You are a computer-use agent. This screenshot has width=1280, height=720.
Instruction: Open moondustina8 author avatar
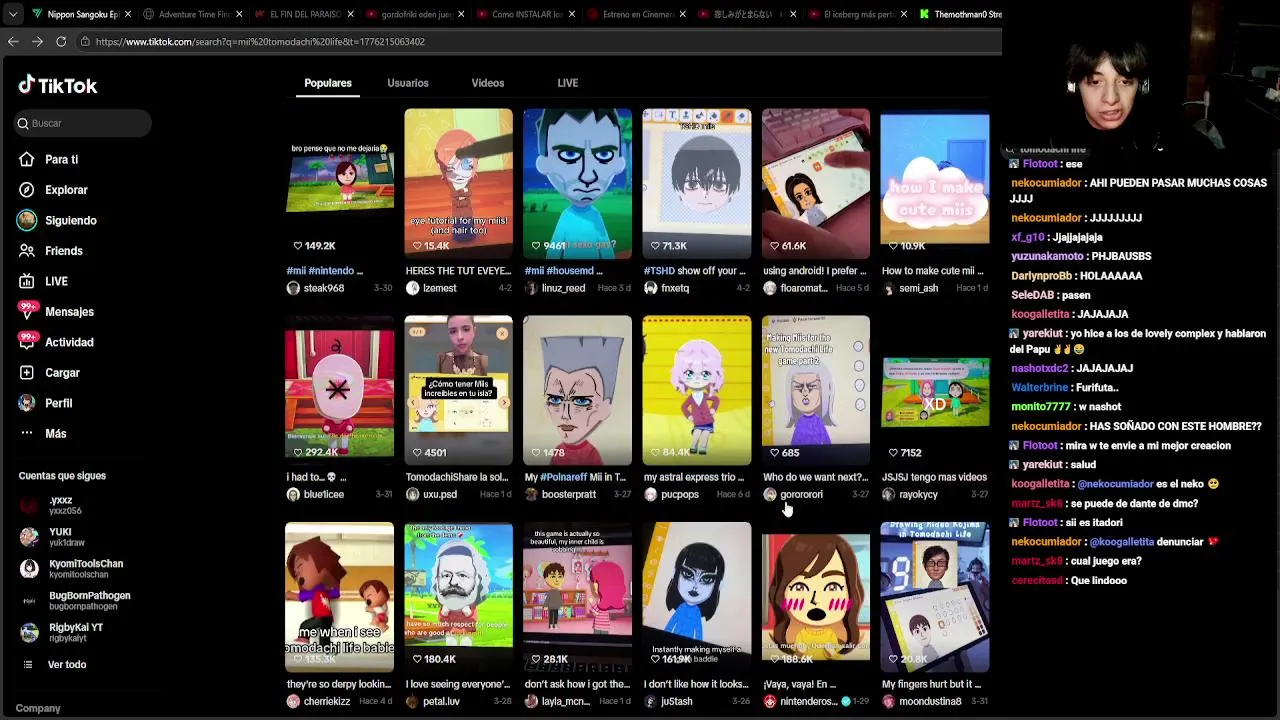[888, 701]
